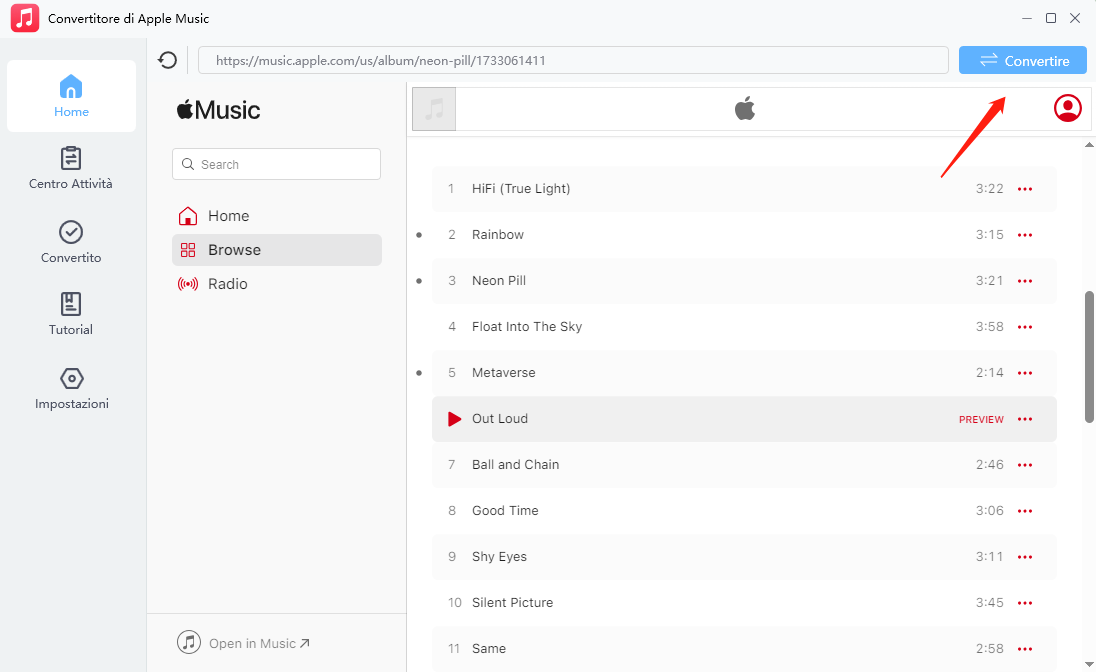Open Impostazioni settings

click(x=71, y=388)
